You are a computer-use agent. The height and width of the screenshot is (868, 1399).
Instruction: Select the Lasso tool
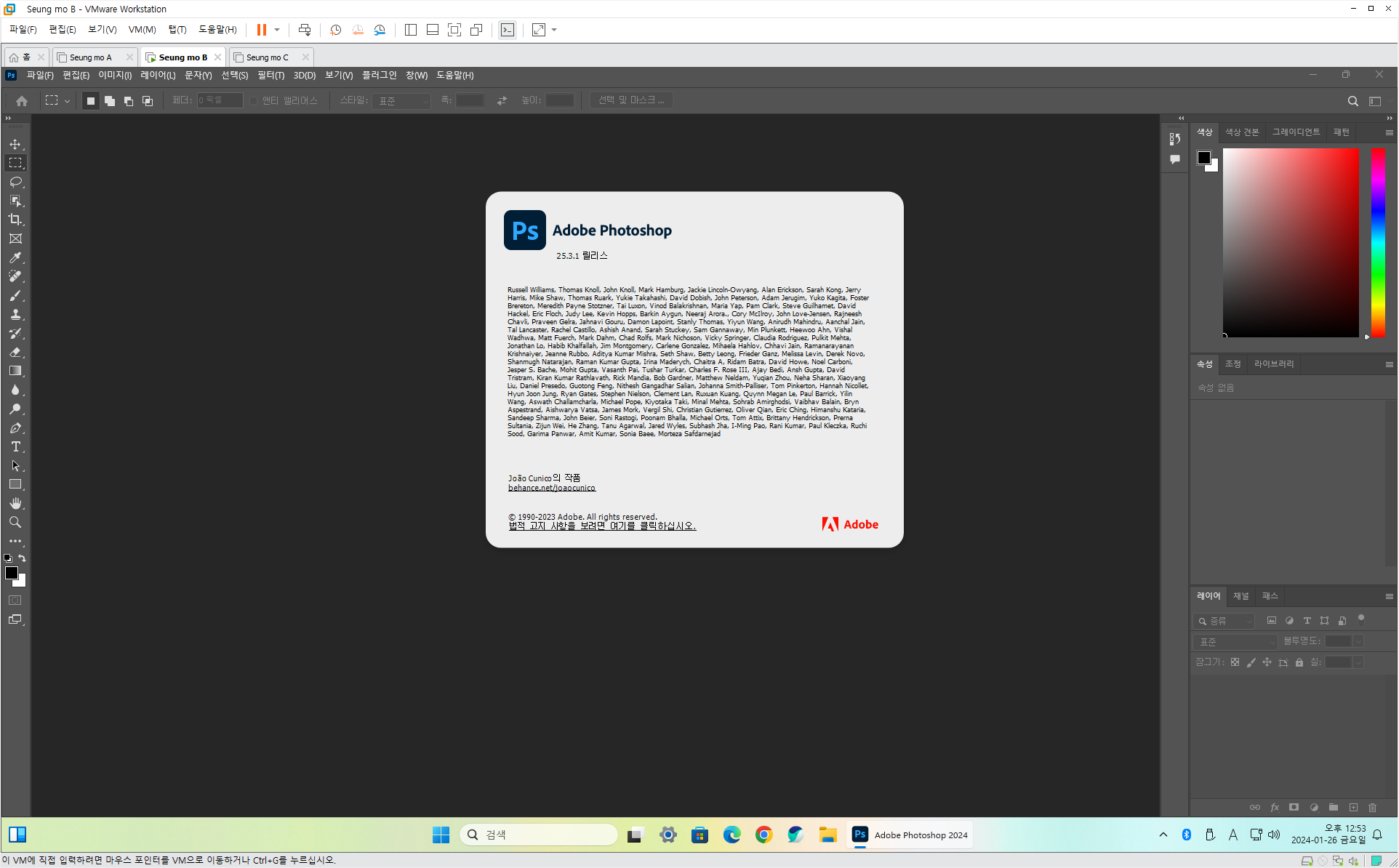(x=15, y=182)
